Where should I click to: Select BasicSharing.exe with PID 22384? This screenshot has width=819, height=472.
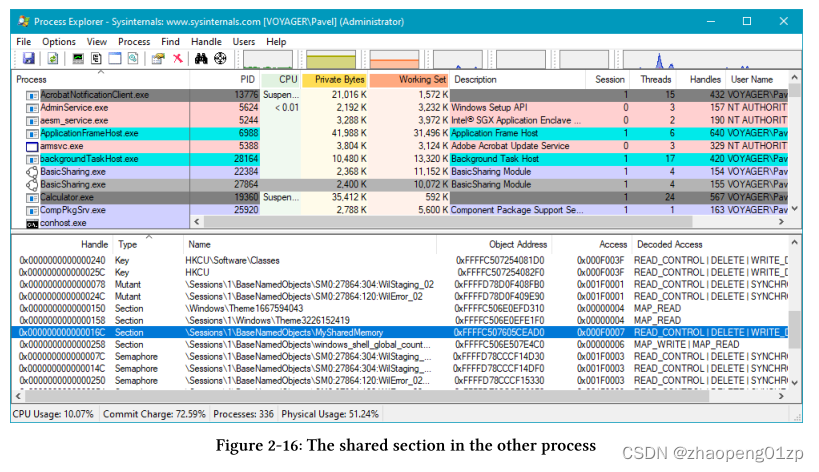[x=400, y=172]
